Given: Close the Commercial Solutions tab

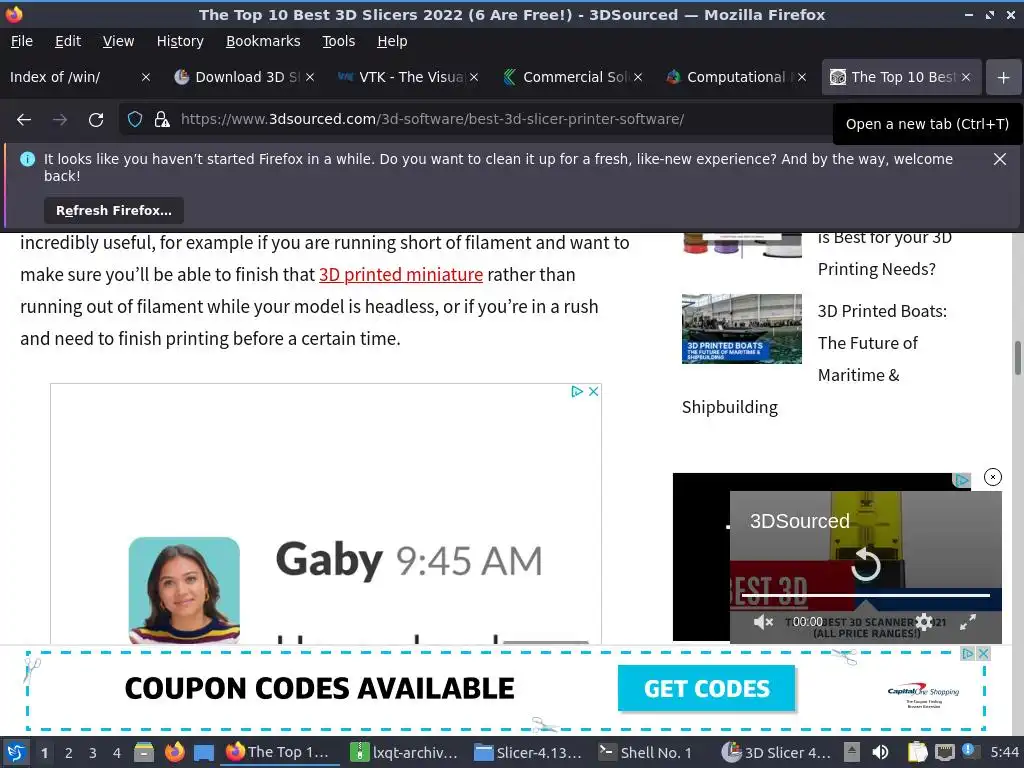Looking at the screenshot, I should [x=638, y=77].
